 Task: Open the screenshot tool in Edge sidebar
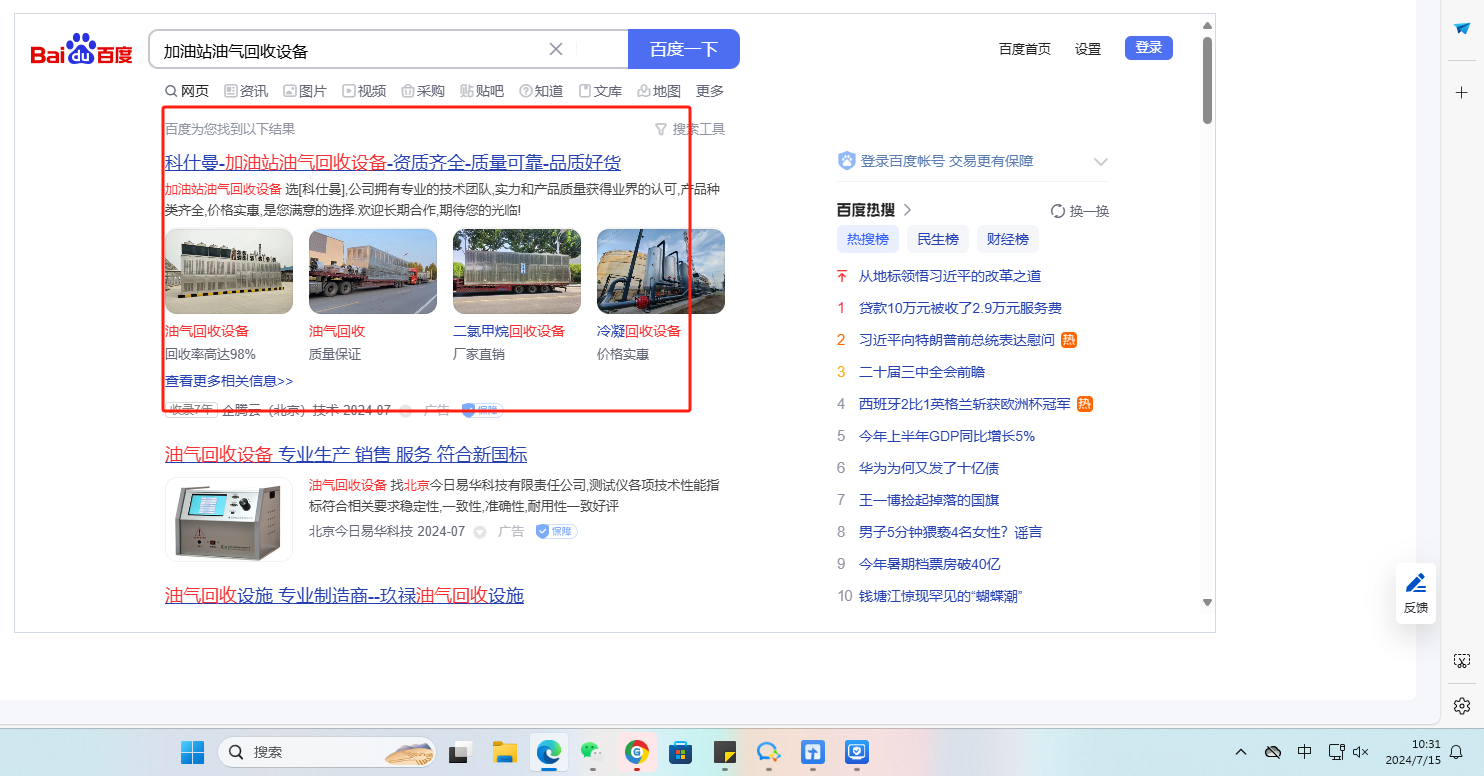[x=1461, y=661]
